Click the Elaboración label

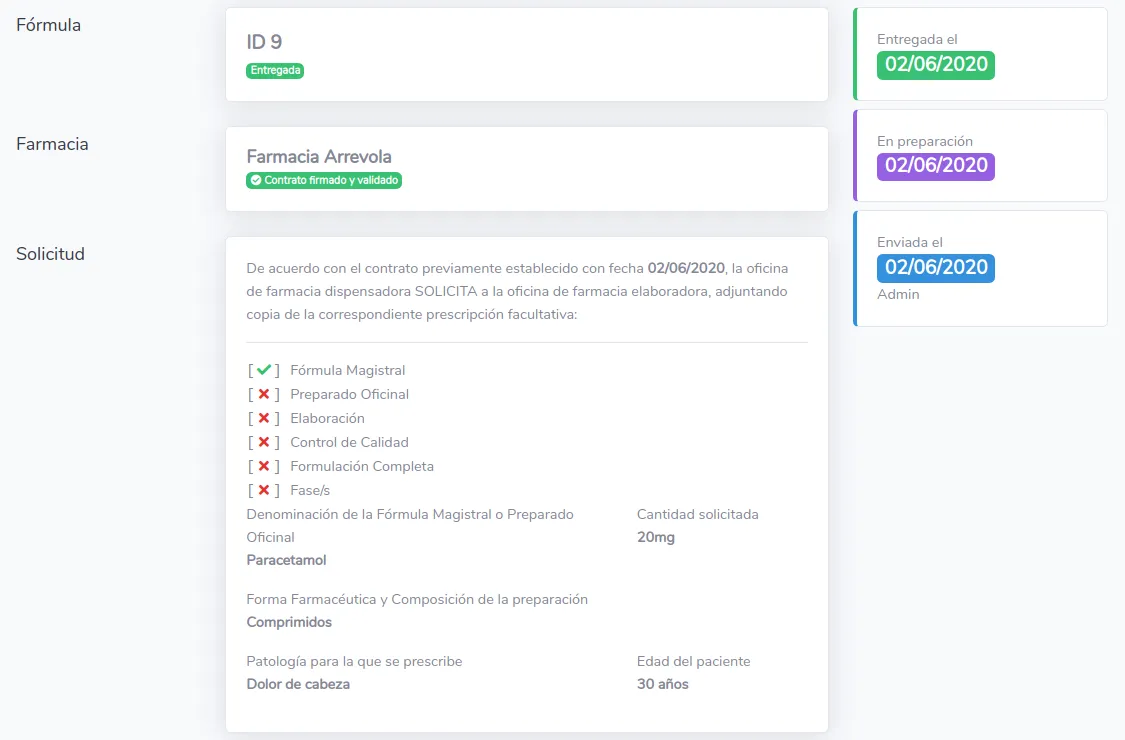click(x=327, y=418)
